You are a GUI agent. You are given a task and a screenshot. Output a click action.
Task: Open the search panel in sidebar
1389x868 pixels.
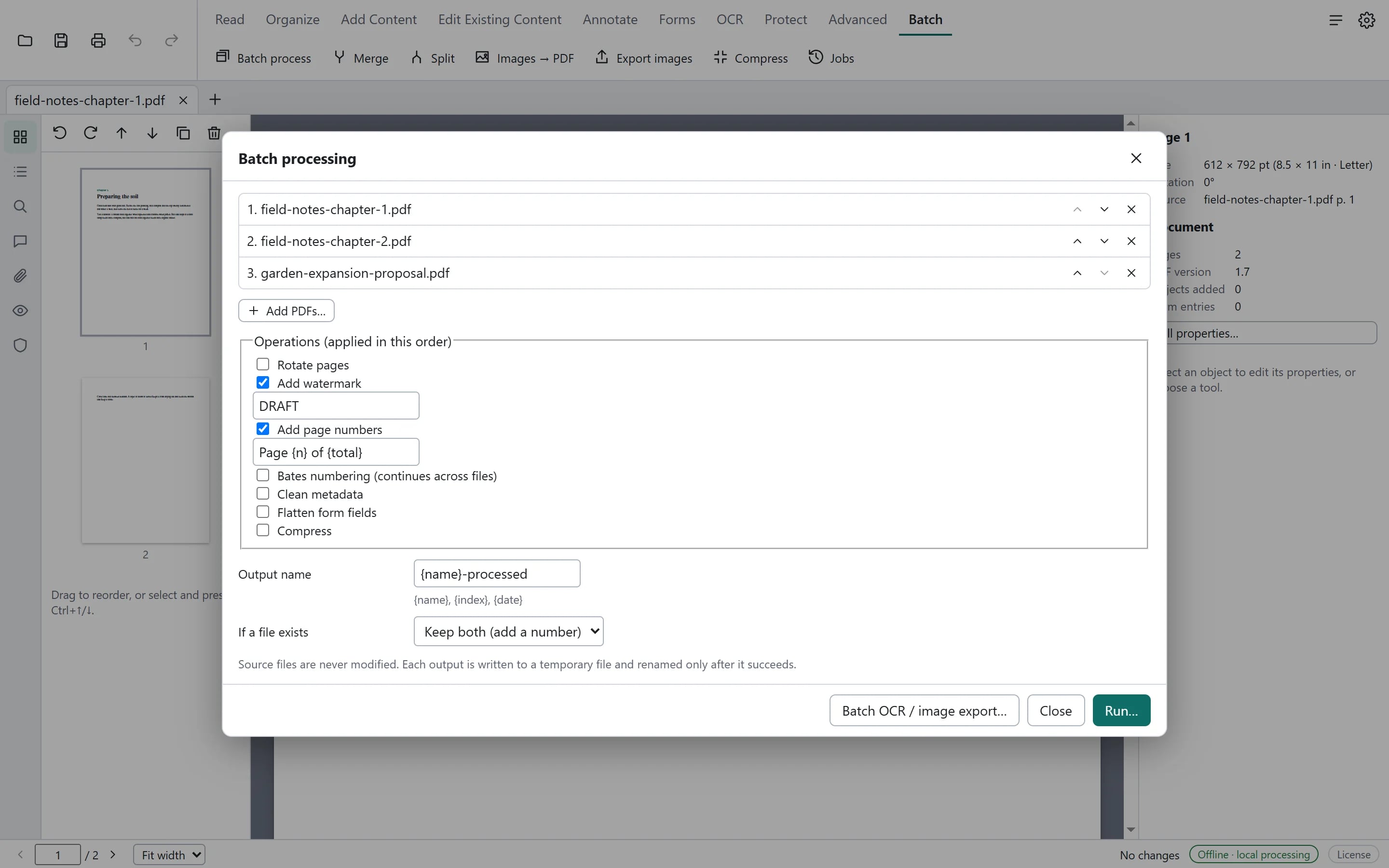20,206
